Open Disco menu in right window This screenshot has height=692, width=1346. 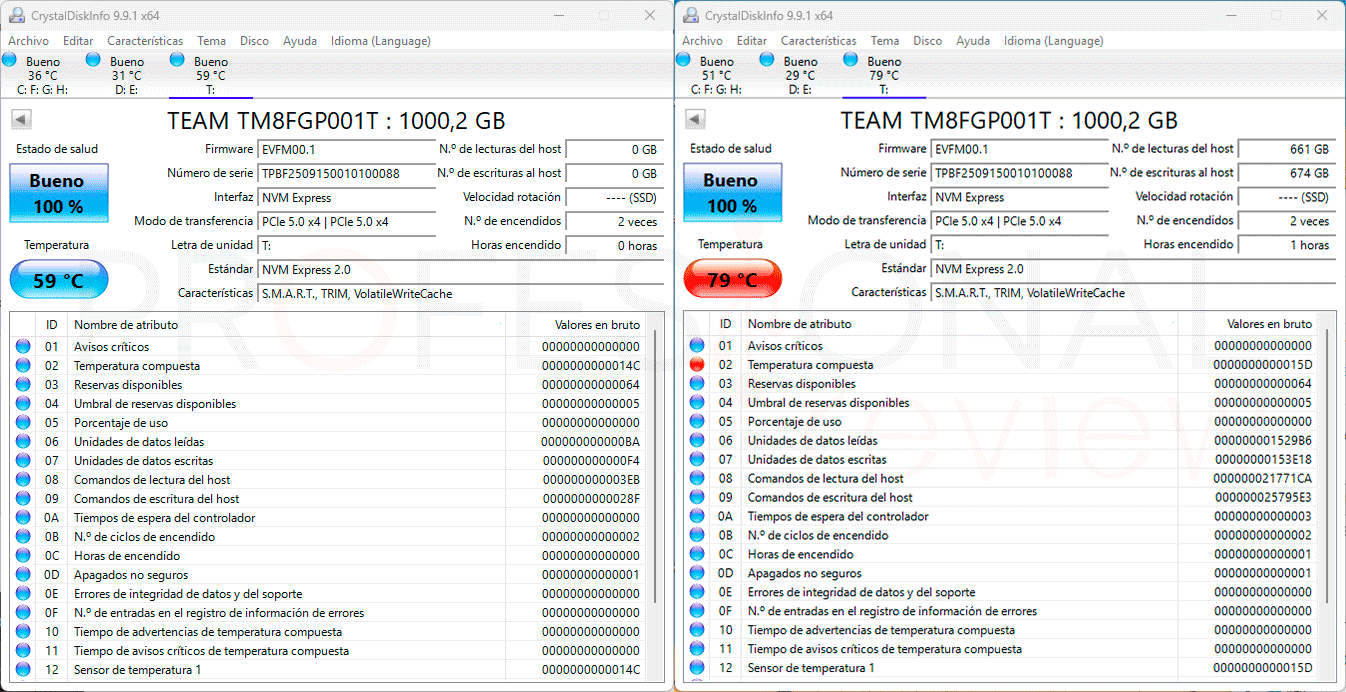(x=927, y=41)
